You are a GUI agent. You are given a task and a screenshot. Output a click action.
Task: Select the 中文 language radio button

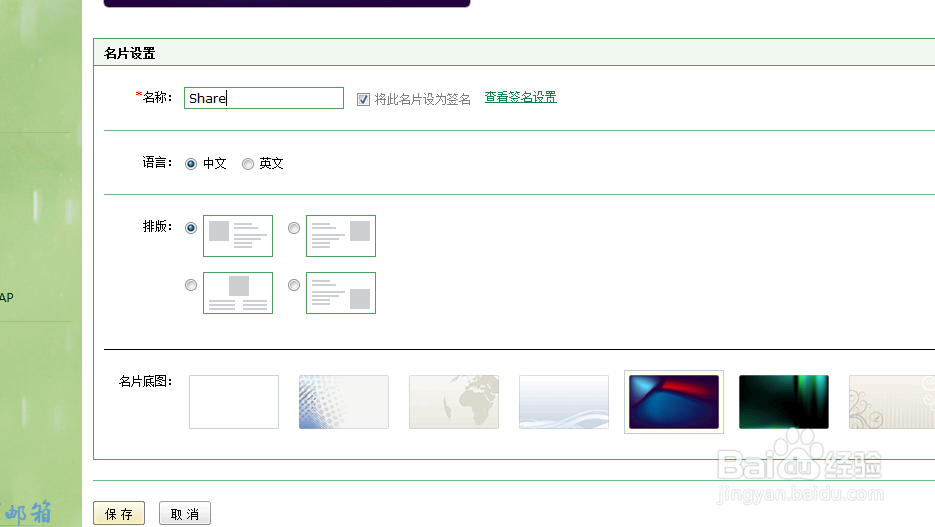click(191, 163)
